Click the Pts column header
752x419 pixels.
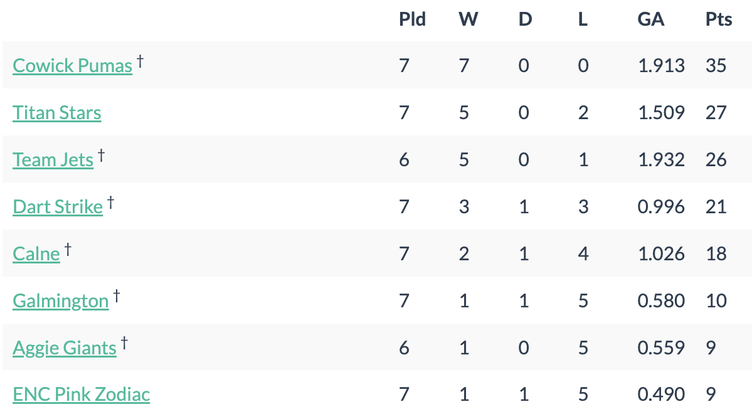718,19
